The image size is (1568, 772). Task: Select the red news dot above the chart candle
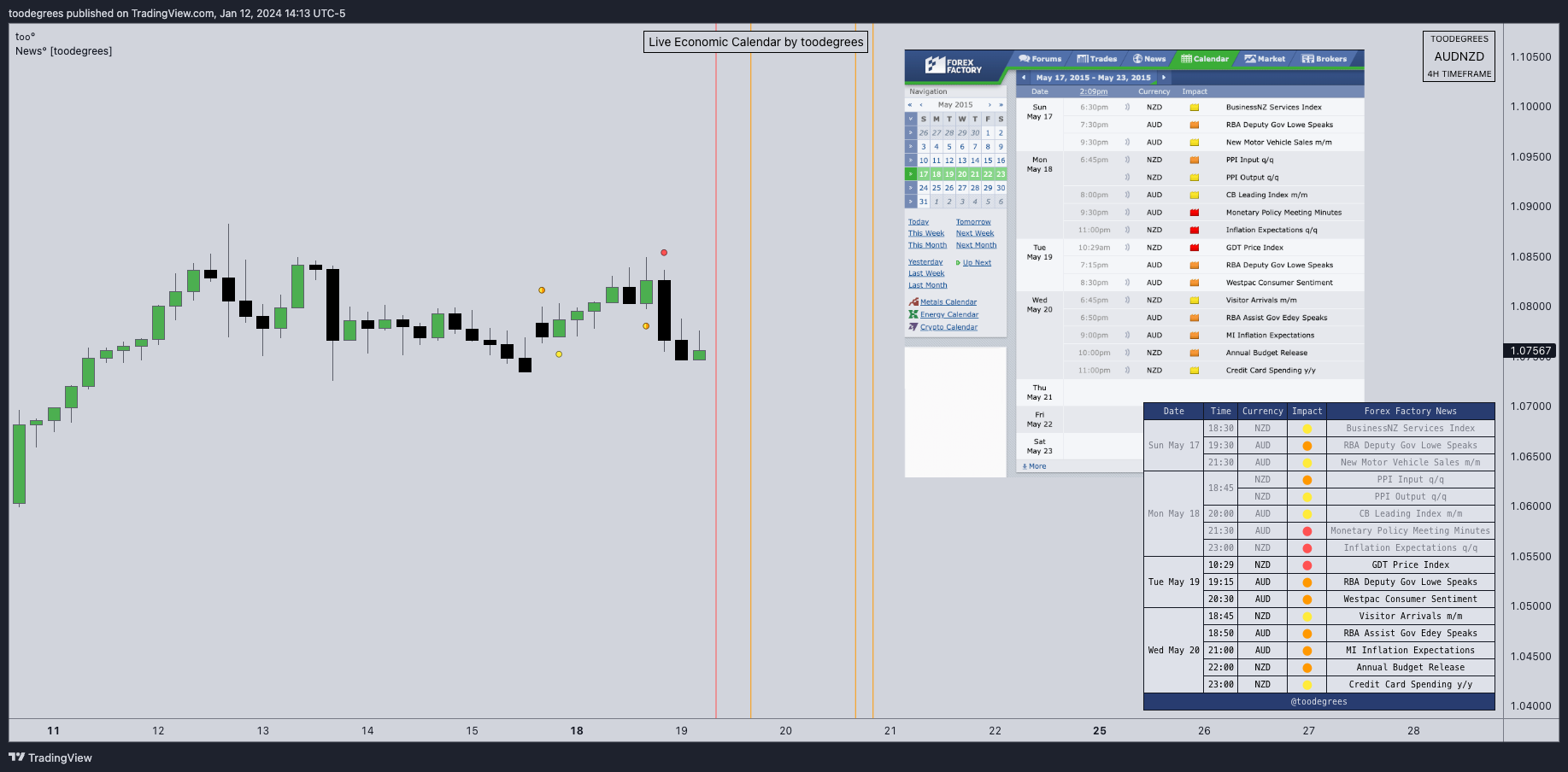pos(664,253)
